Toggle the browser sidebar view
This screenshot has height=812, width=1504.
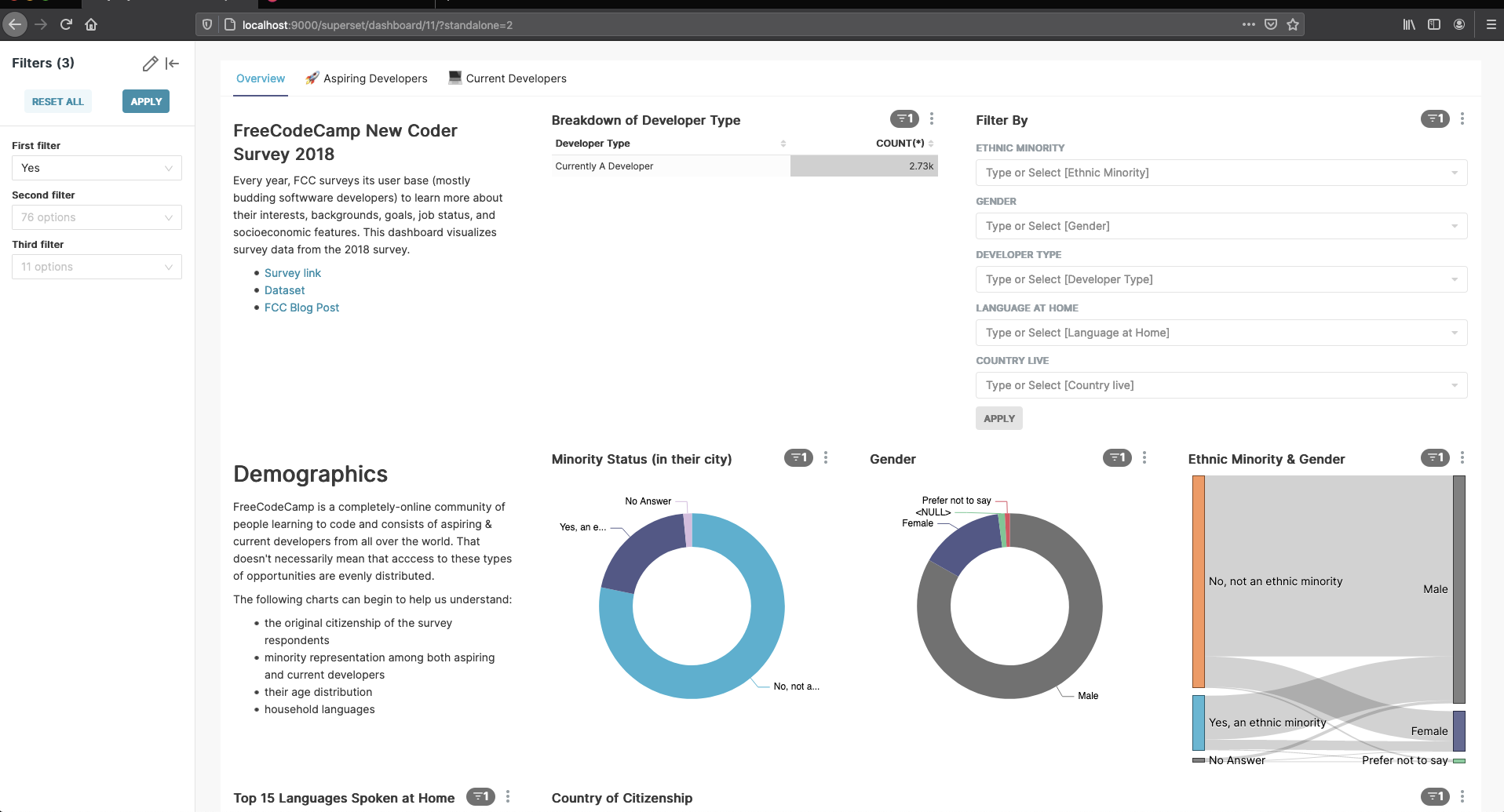pyautogui.click(x=1434, y=24)
